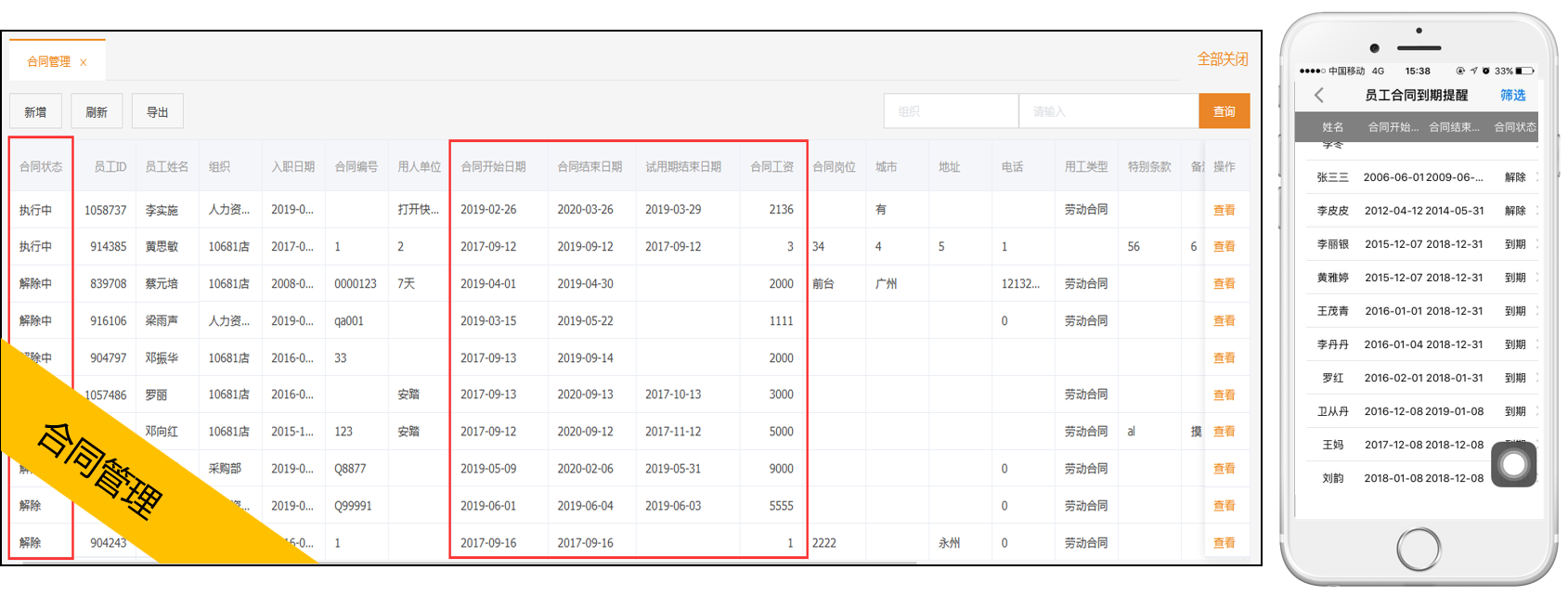Click the 合同工资 column header

[771, 167]
